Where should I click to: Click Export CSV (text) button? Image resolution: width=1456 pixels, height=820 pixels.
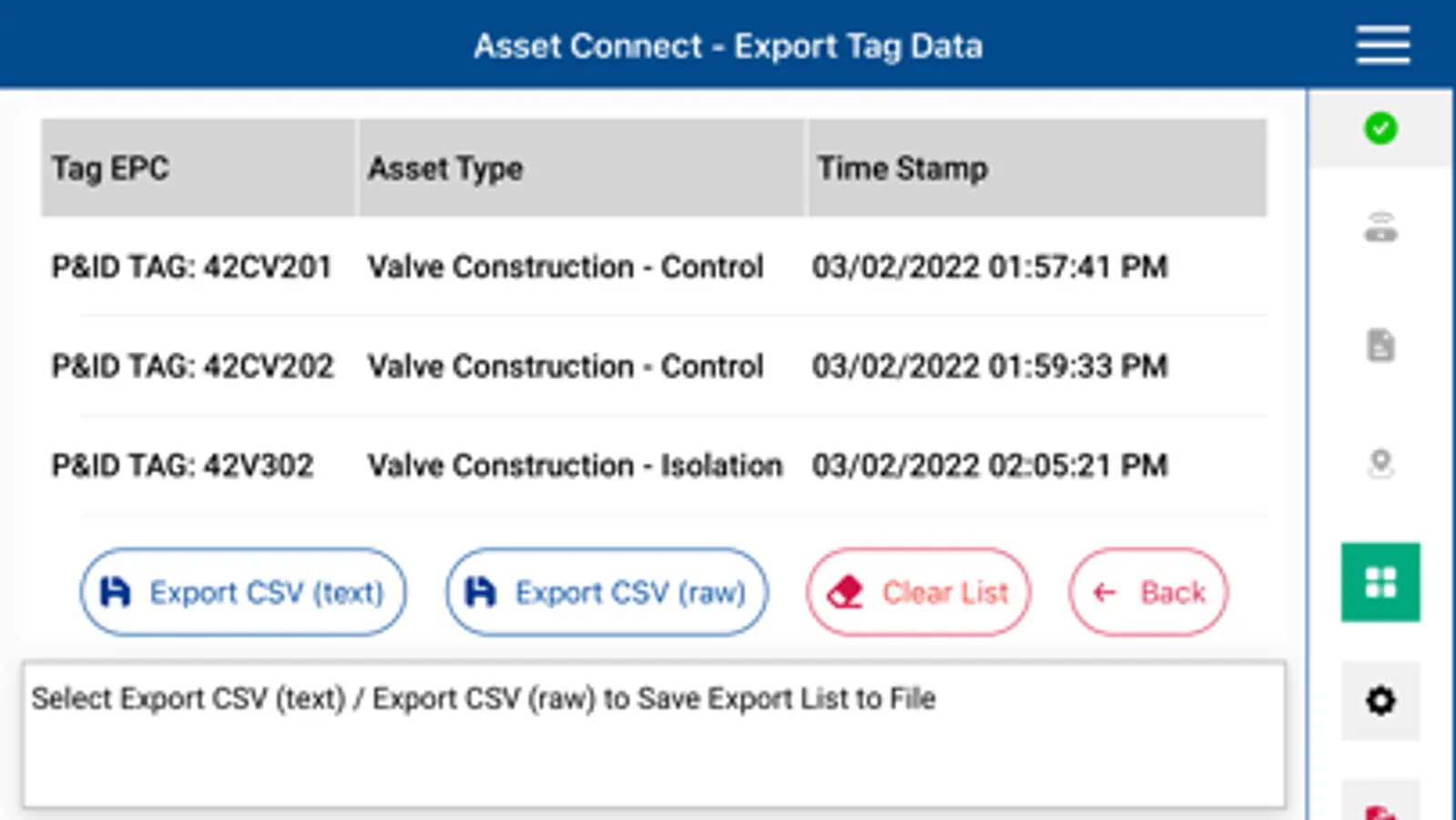tap(243, 592)
